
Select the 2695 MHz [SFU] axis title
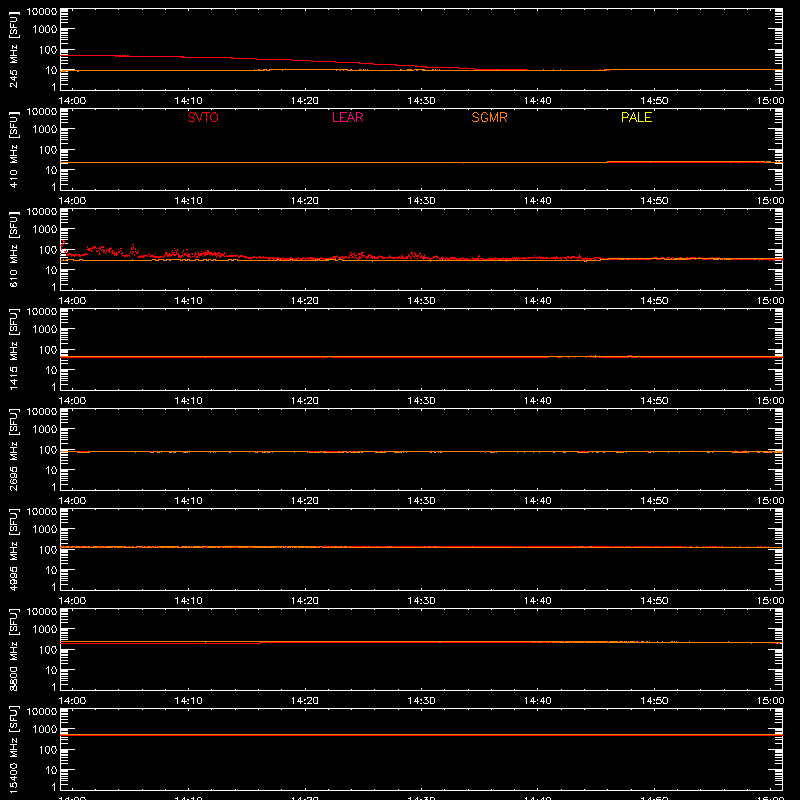14,449
